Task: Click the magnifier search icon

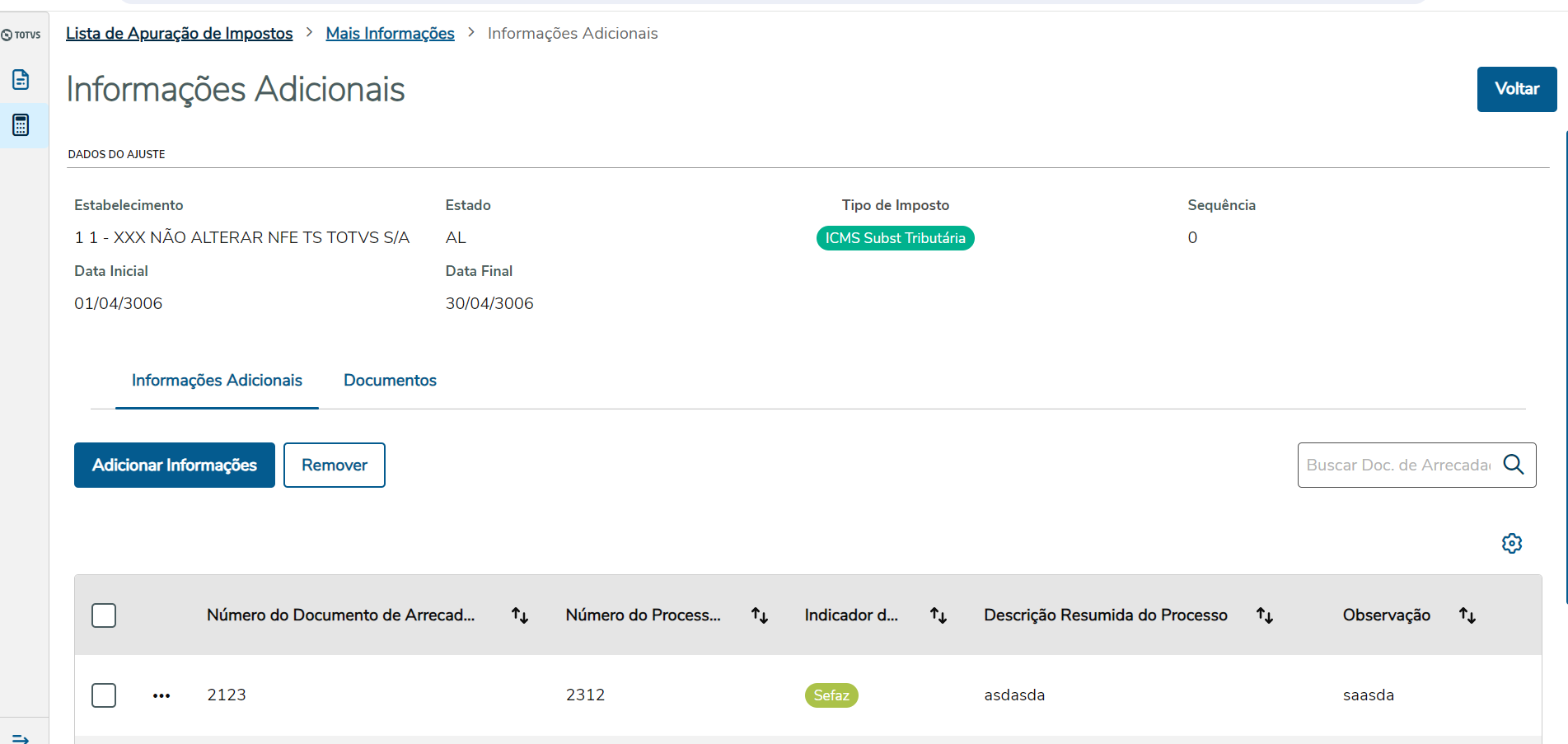Action: 1514,465
